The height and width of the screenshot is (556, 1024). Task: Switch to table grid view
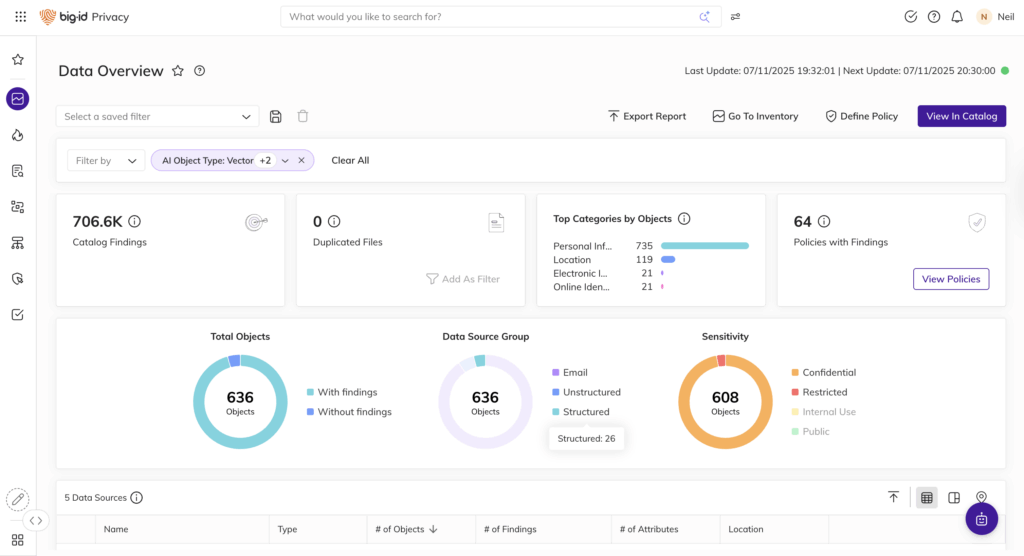point(927,498)
